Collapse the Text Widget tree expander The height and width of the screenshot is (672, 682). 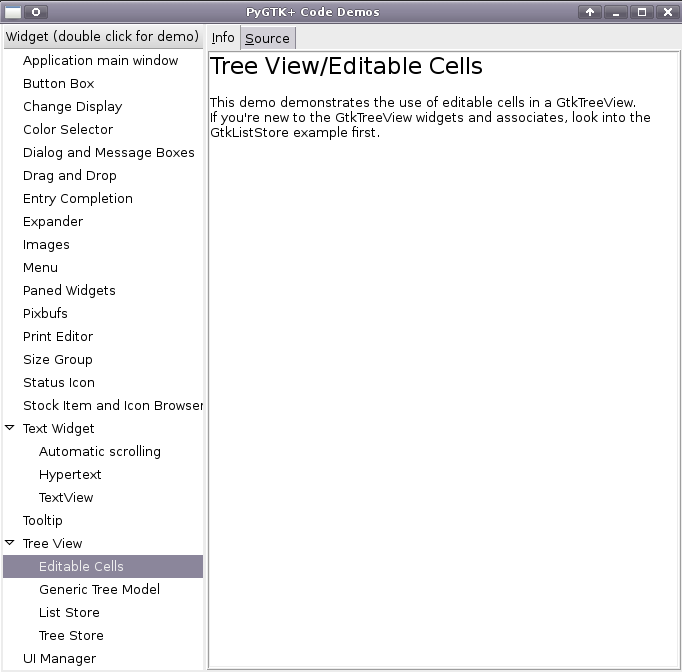pos(10,428)
